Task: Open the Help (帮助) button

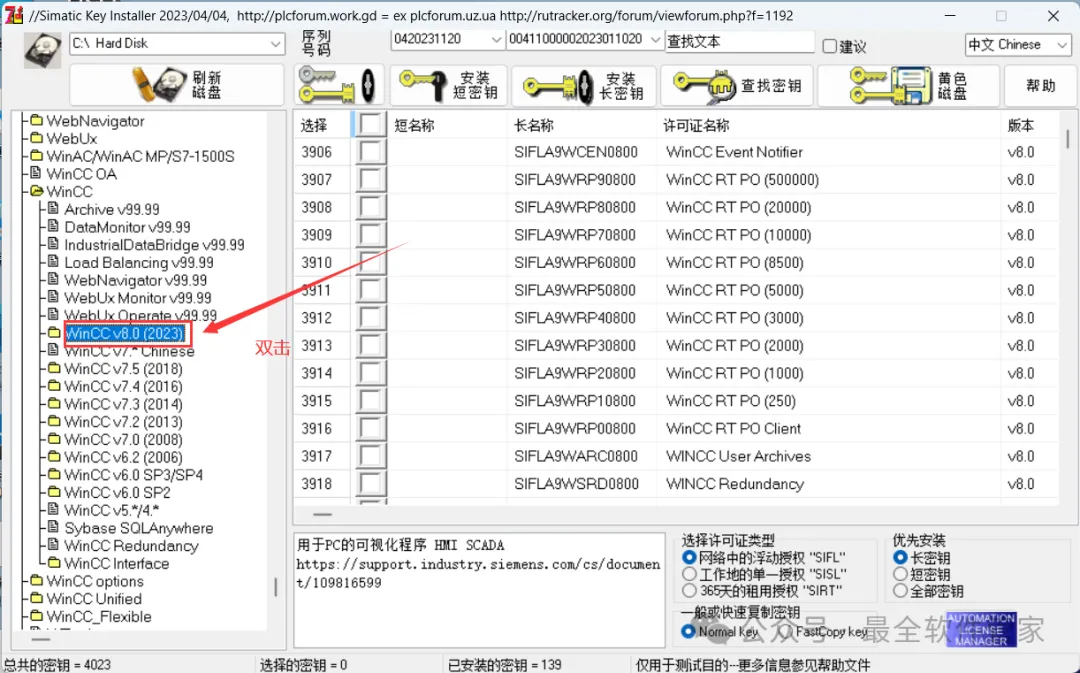Action: click(x=1040, y=85)
